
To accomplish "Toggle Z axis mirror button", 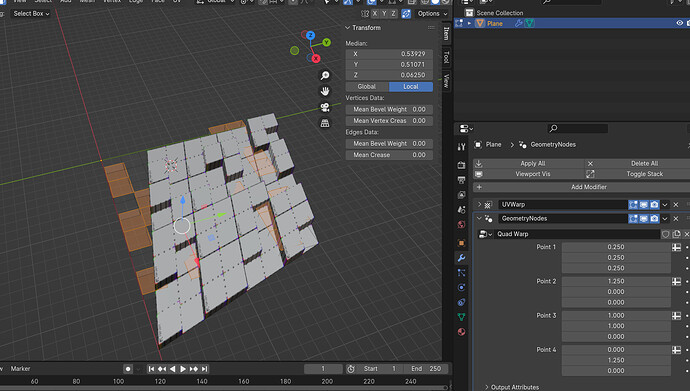I will click(393, 14).
